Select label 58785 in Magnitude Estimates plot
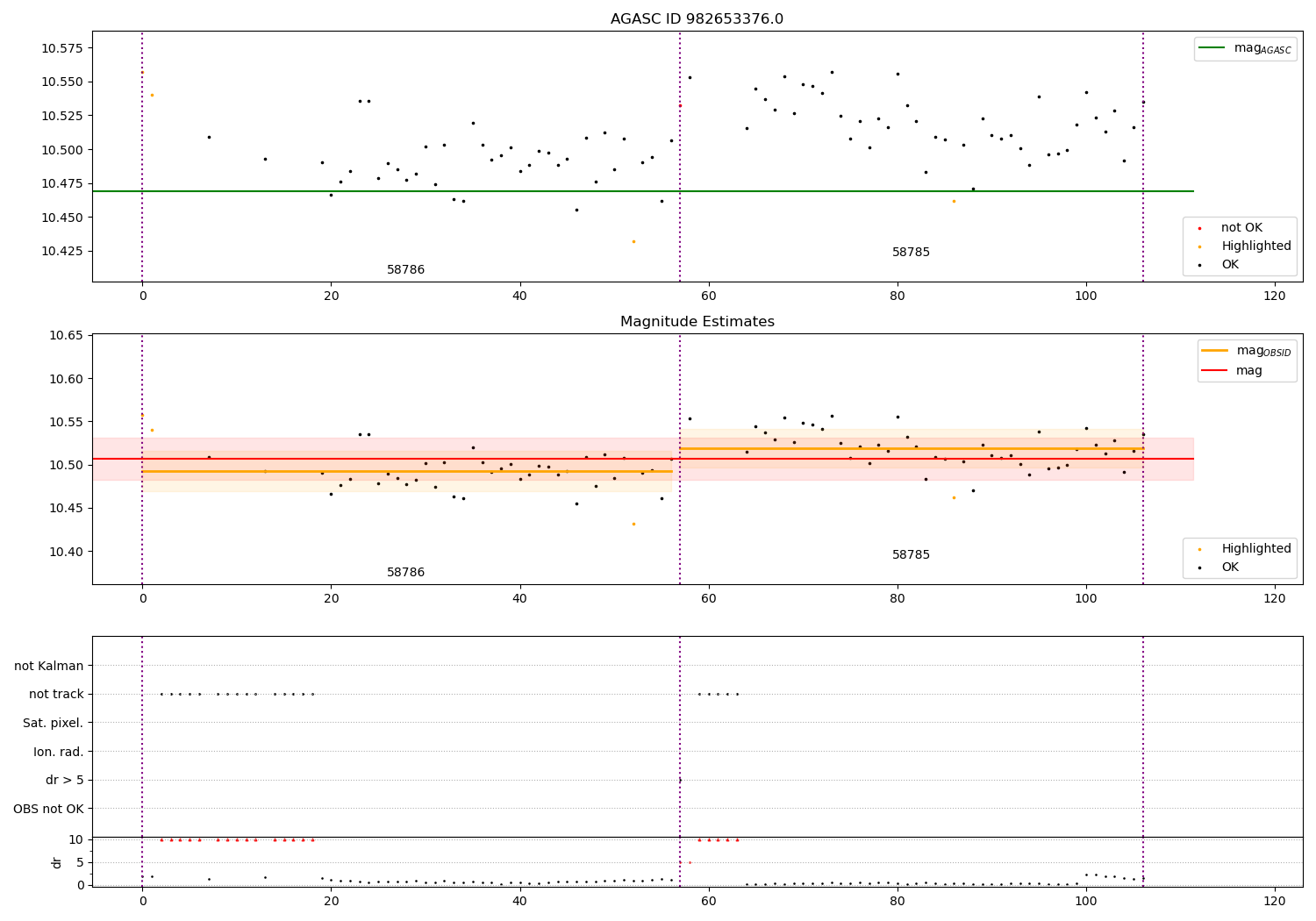The width and height of the screenshot is (1316, 921). (911, 555)
